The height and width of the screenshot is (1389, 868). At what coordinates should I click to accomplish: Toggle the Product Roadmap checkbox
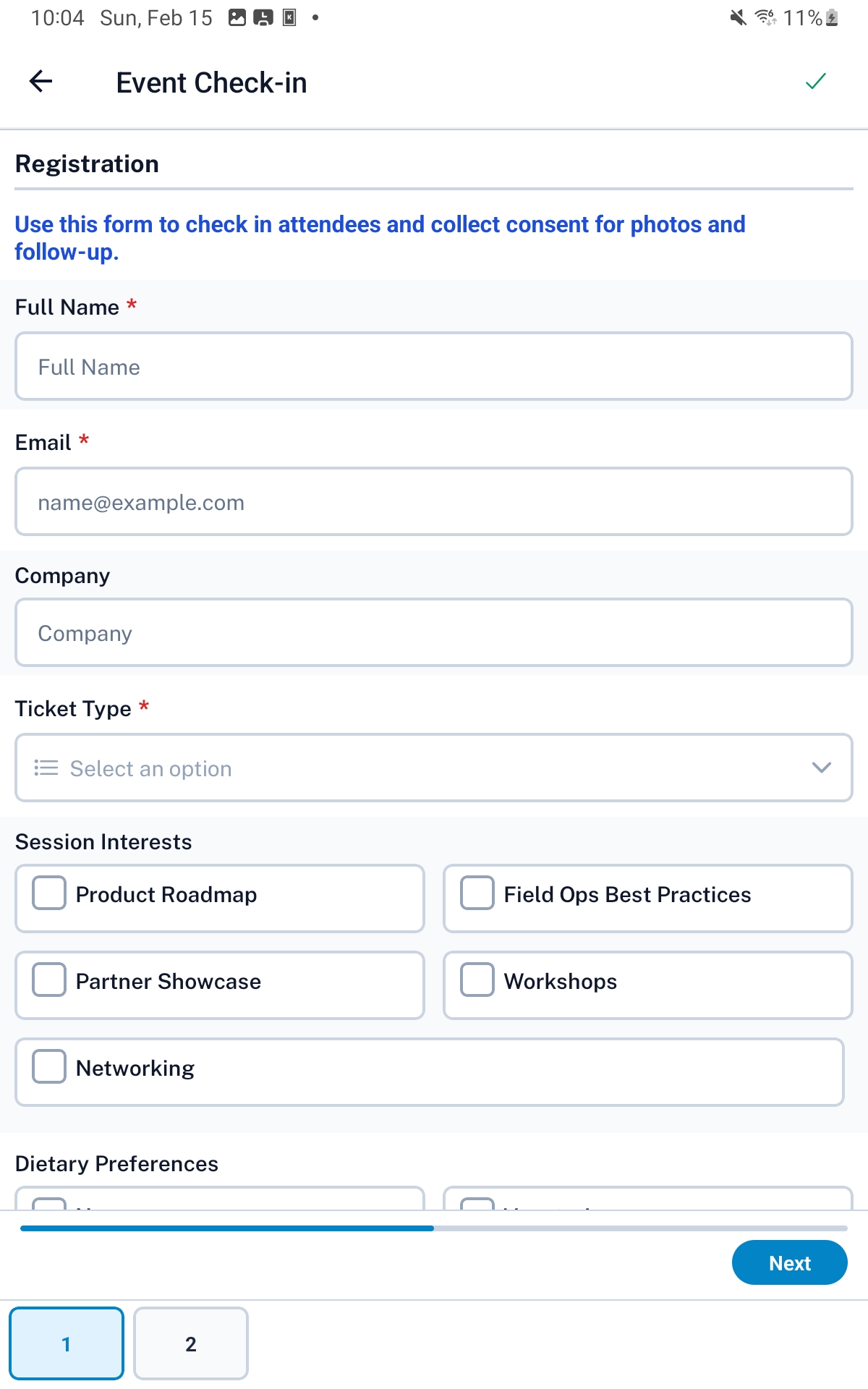[48, 893]
